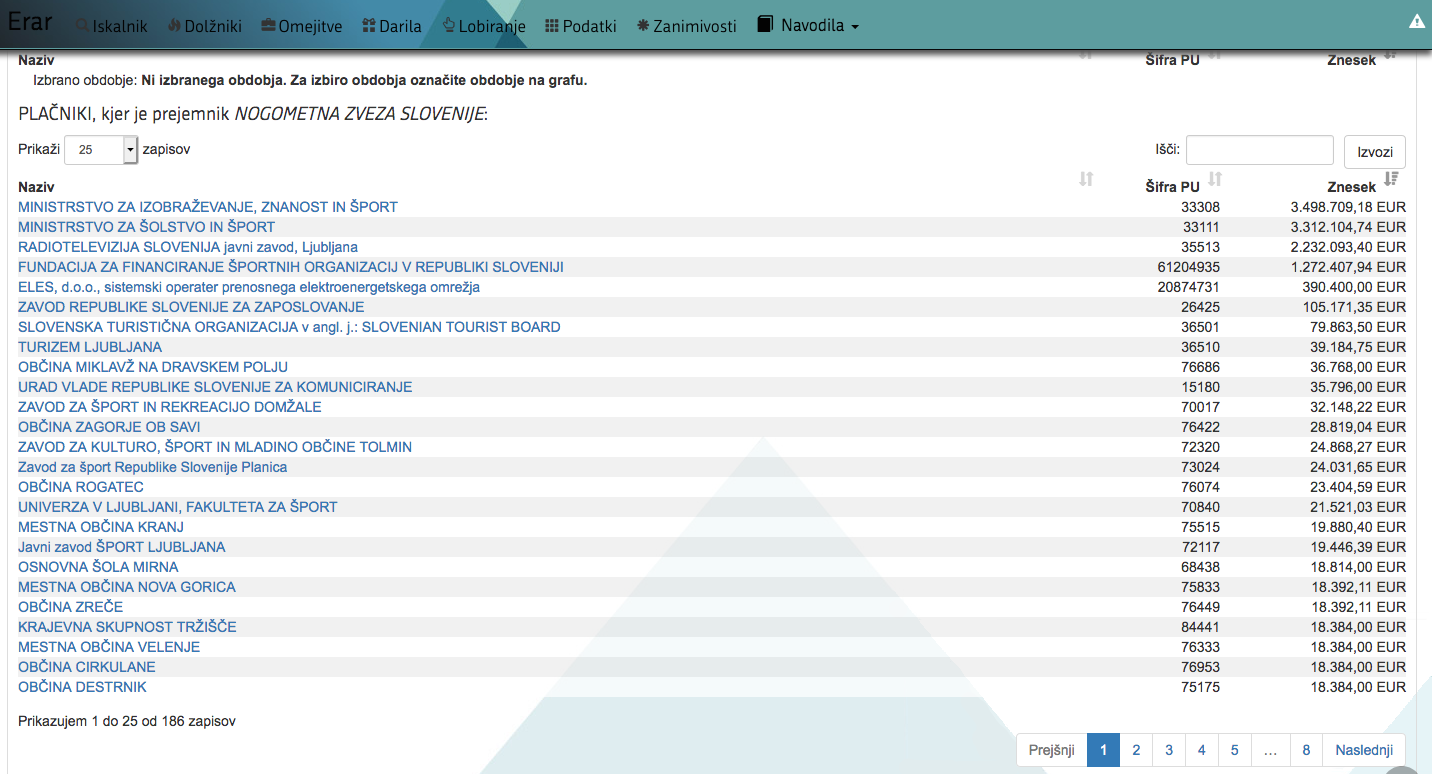Open the Prikaži records-per-page selector
This screenshot has height=774, width=1432.
[101, 150]
